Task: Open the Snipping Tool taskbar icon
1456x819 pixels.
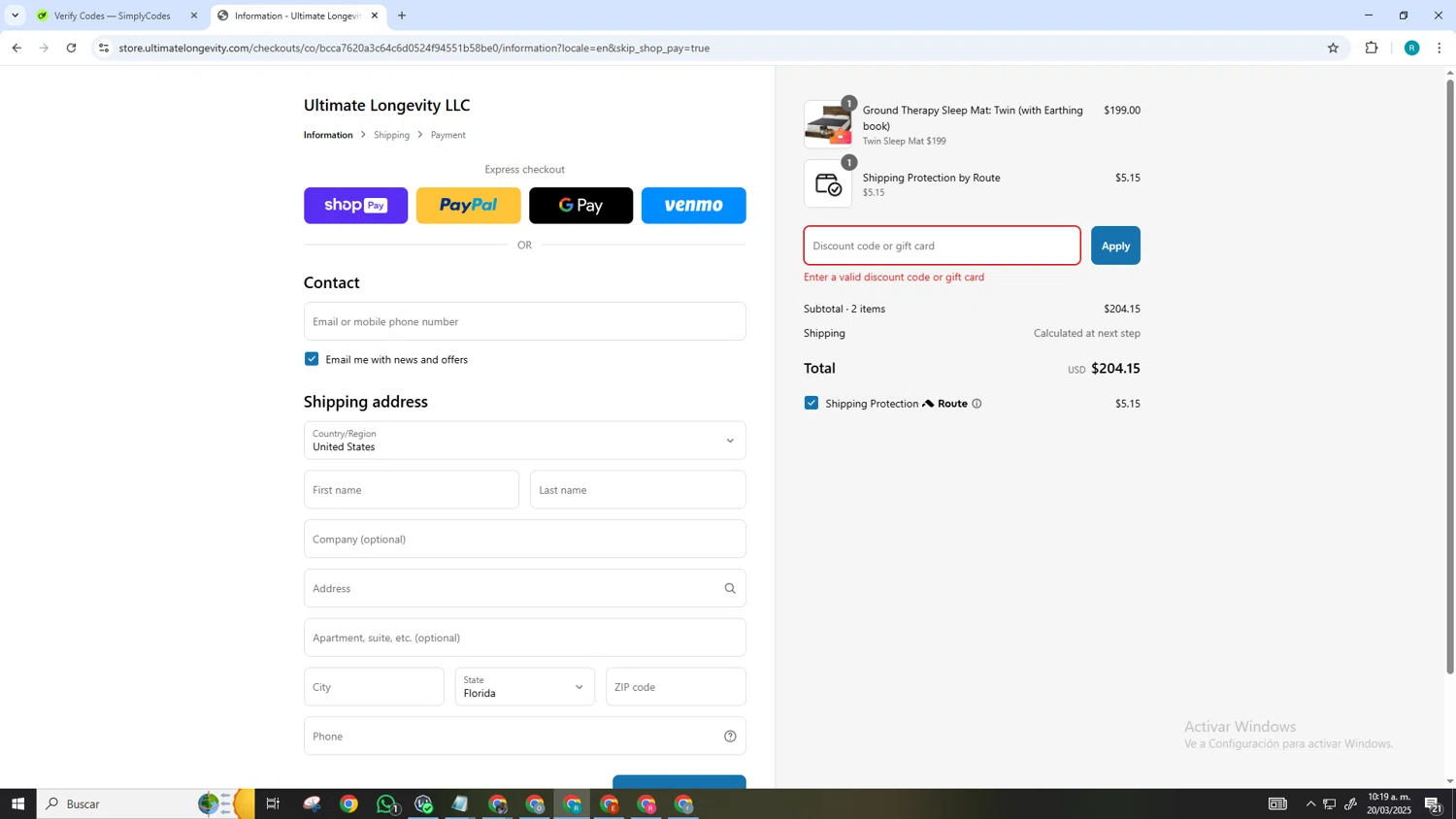Action: pyautogui.click(x=312, y=803)
